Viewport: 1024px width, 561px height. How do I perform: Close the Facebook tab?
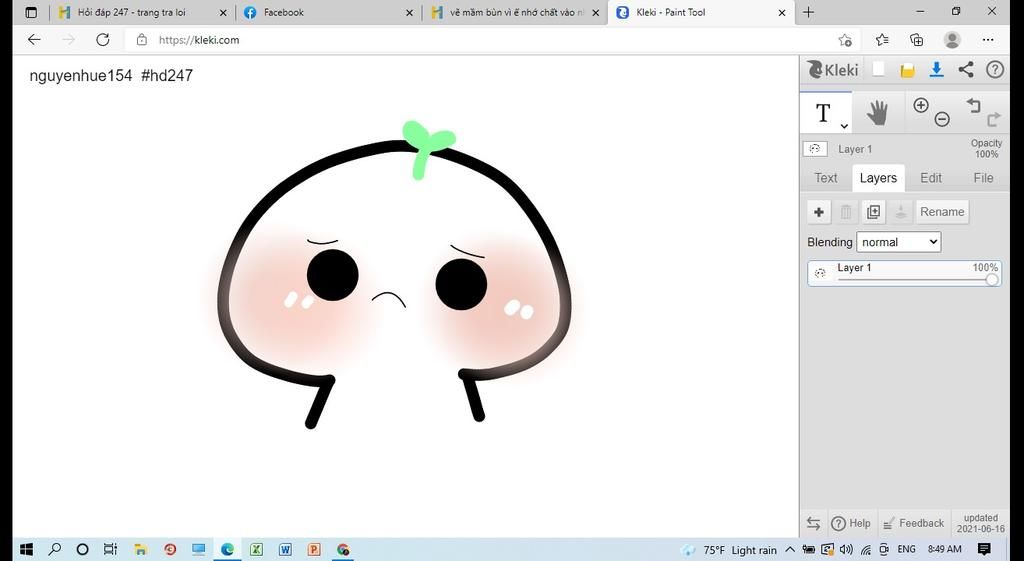(409, 12)
